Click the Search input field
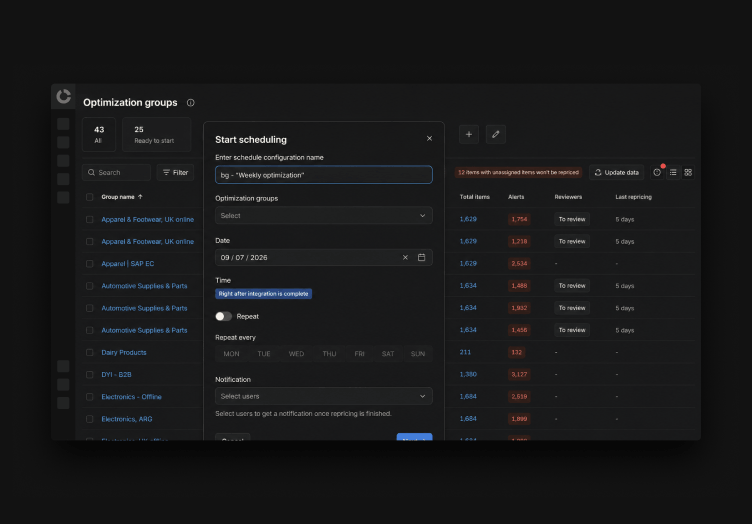 point(117,173)
